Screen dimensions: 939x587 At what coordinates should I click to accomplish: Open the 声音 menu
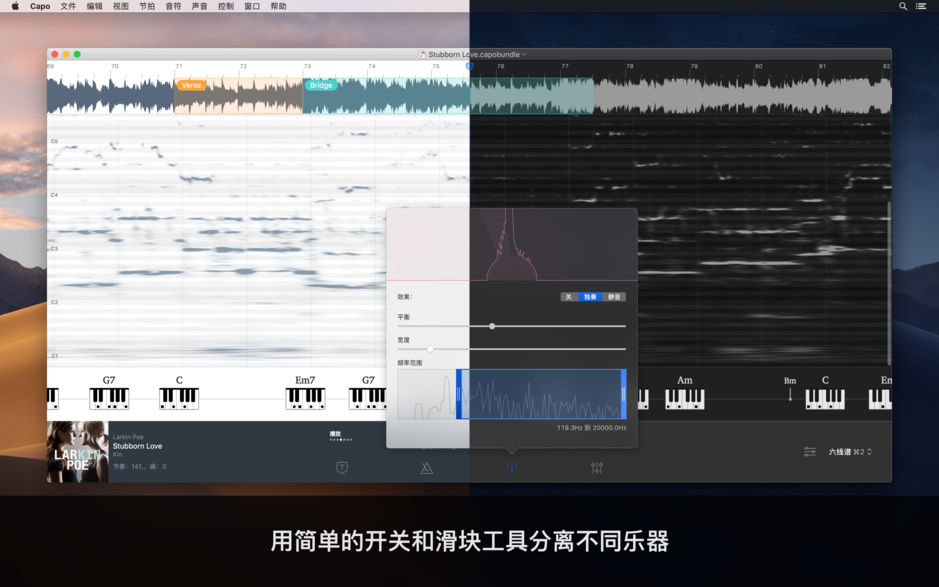[199, 6]
